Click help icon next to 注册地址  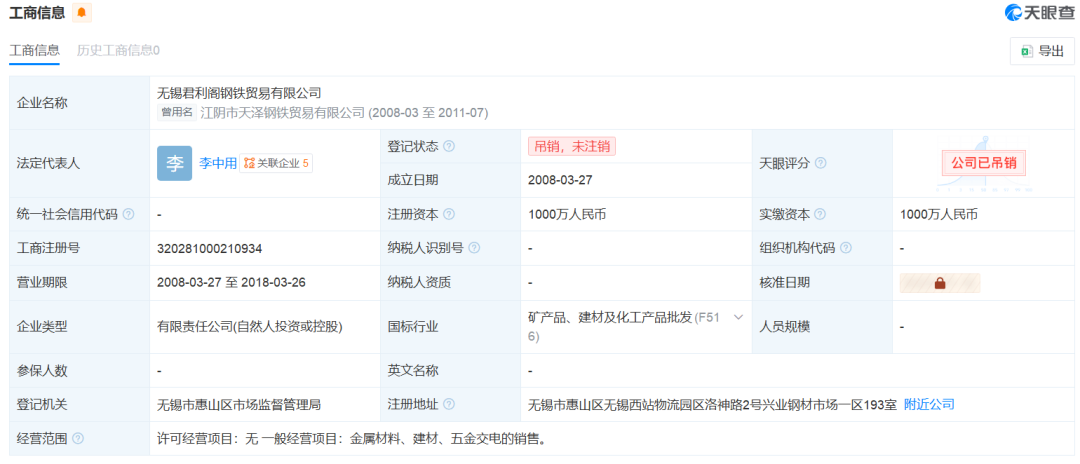coord(449,404)
